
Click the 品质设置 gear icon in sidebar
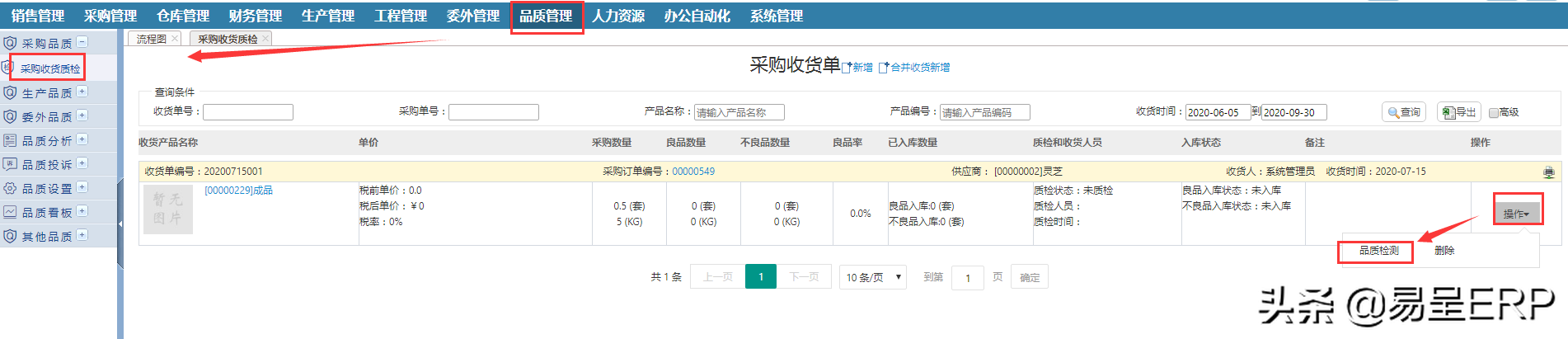point(10,188)
